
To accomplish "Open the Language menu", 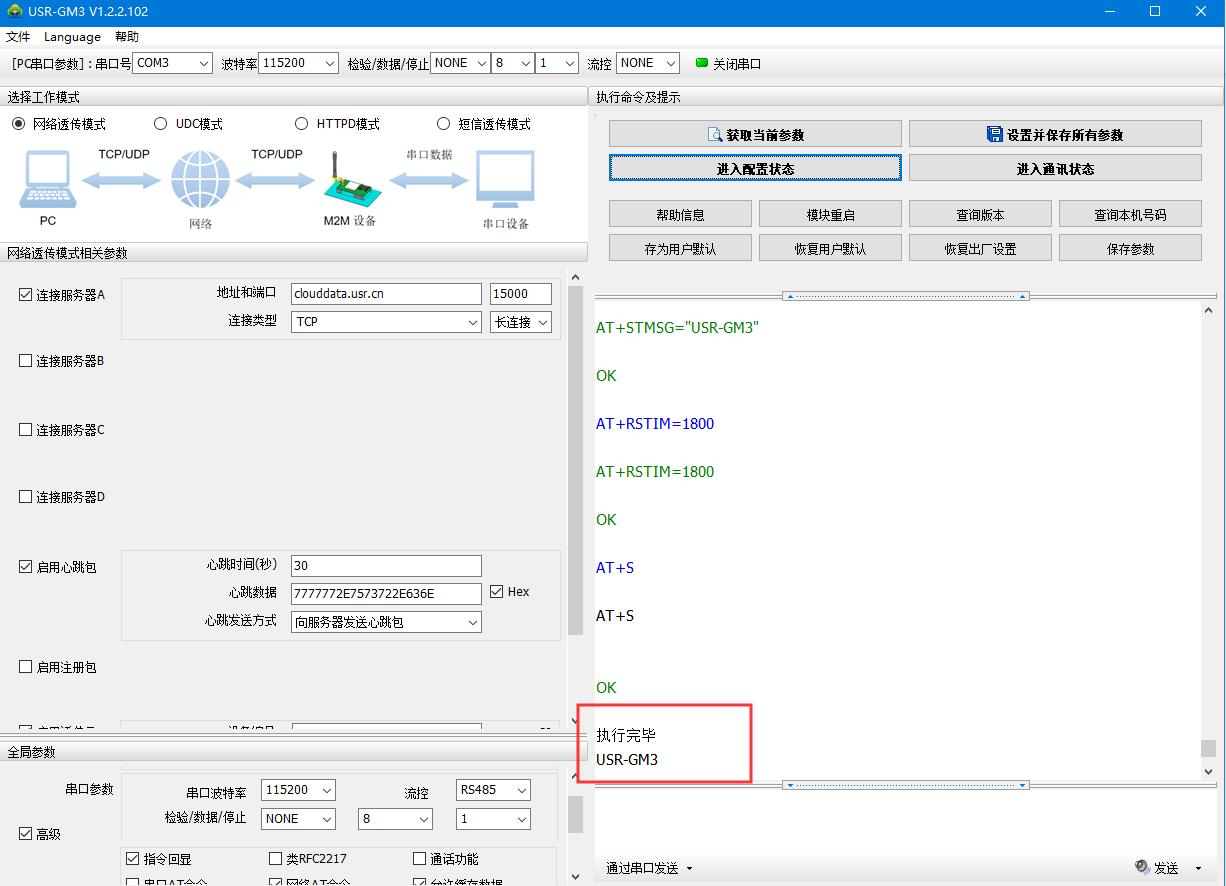I will coord(72,37).
